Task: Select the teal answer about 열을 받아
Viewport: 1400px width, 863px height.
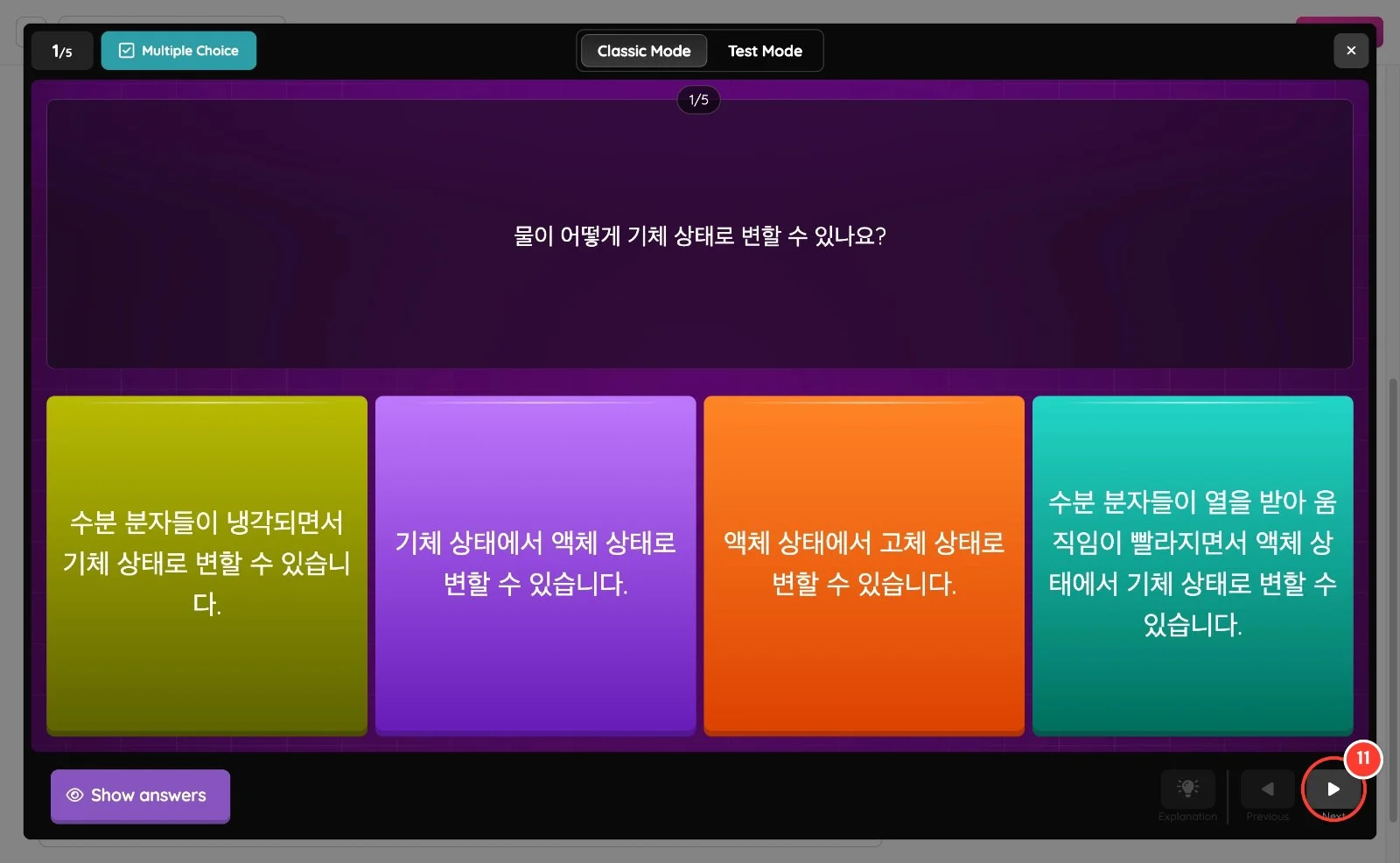Action: coord(1193,565)
